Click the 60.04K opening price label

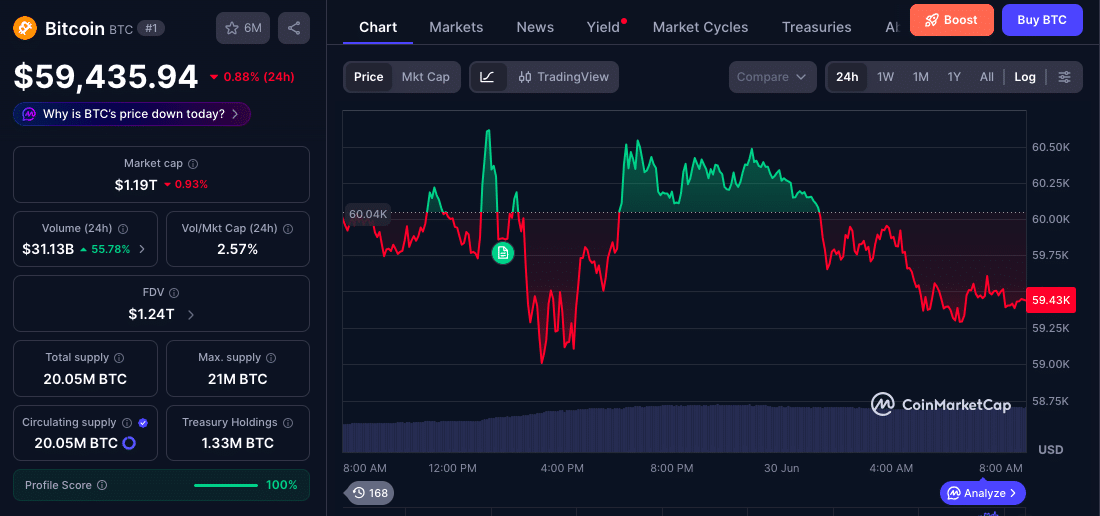[x=368, y=214]
